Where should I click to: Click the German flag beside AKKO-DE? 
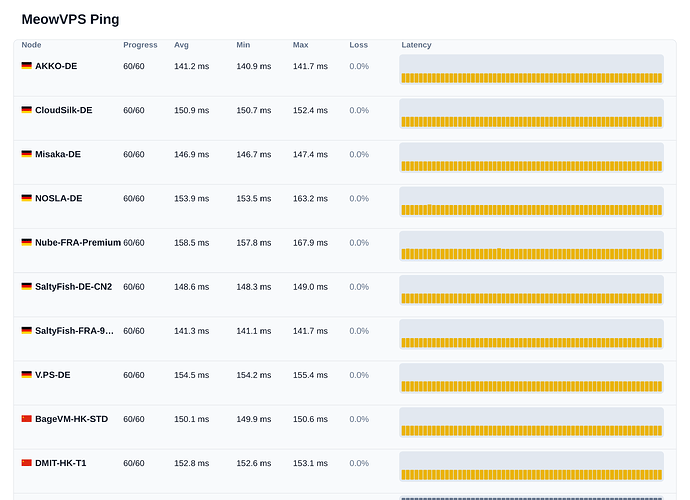click(26, 66)
